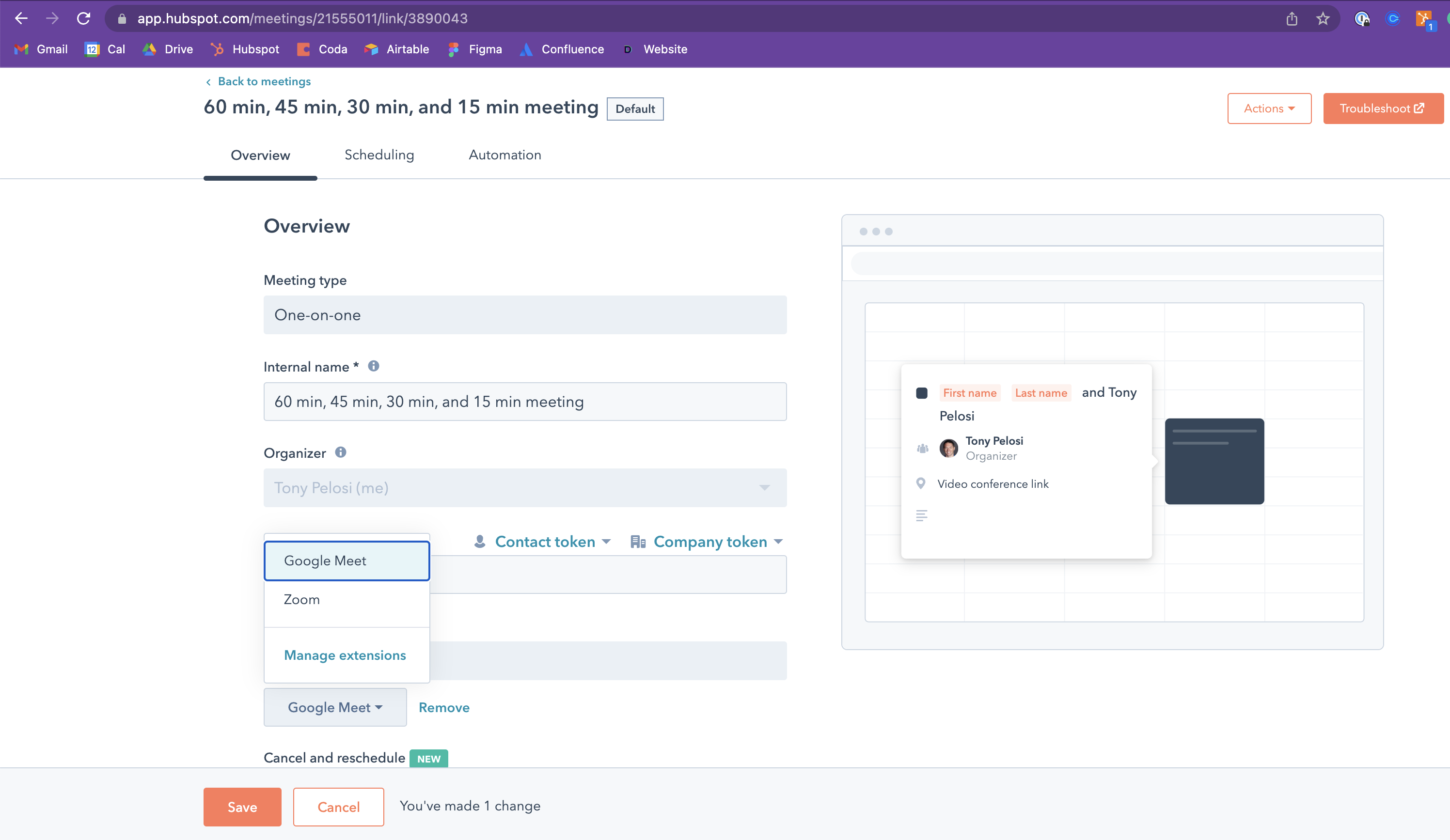Click the address bar lock icon

[x=122, y=19]
